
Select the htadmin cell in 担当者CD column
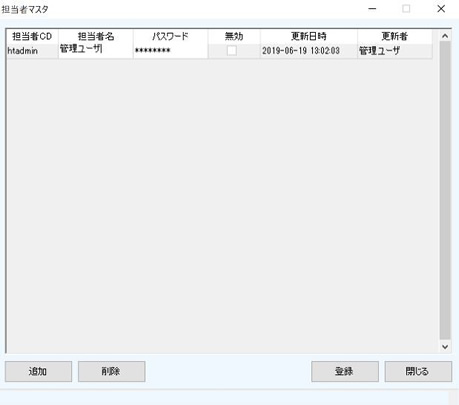(32, 51)
